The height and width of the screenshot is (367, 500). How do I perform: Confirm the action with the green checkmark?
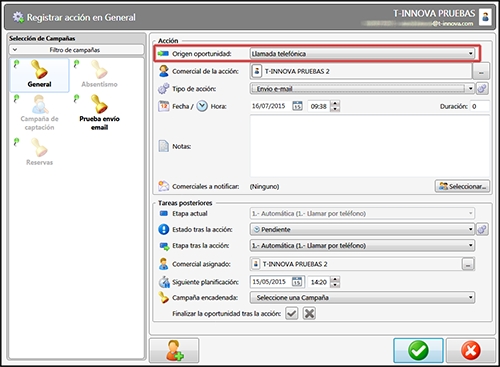tap(418, 350)
